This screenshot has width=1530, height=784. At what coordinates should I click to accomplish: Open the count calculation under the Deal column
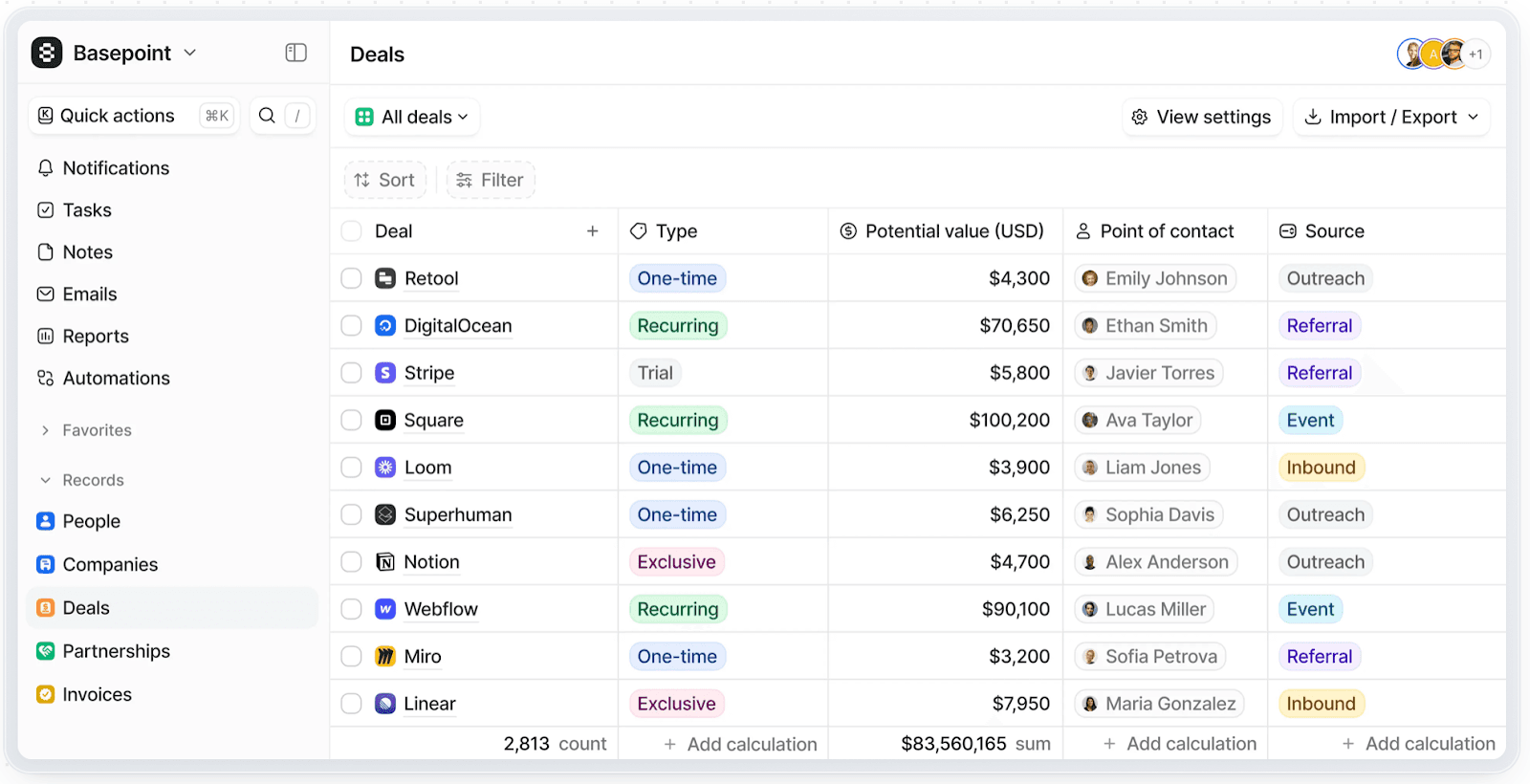[x=555, y=744]
